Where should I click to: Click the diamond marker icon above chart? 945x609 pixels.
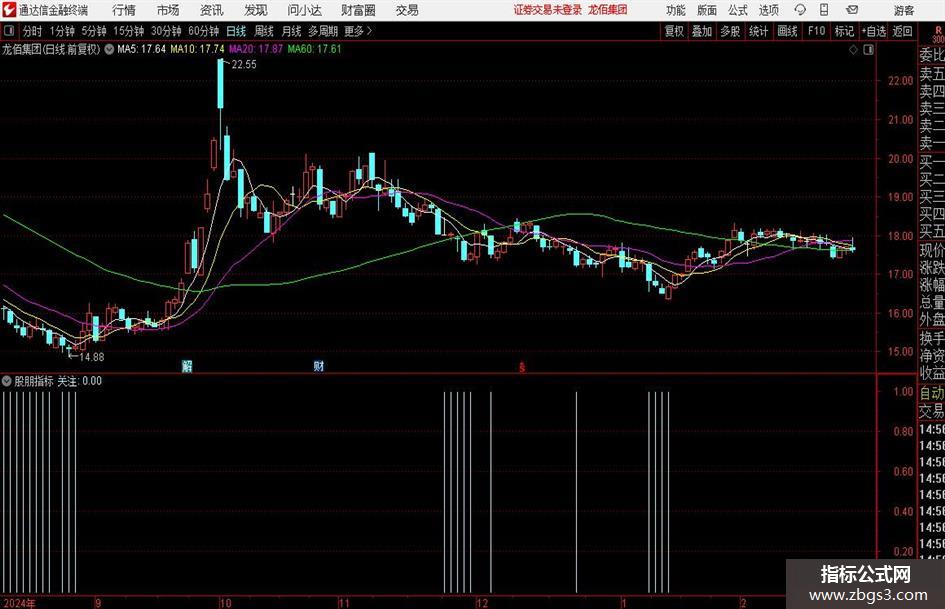tap(853, 50)
